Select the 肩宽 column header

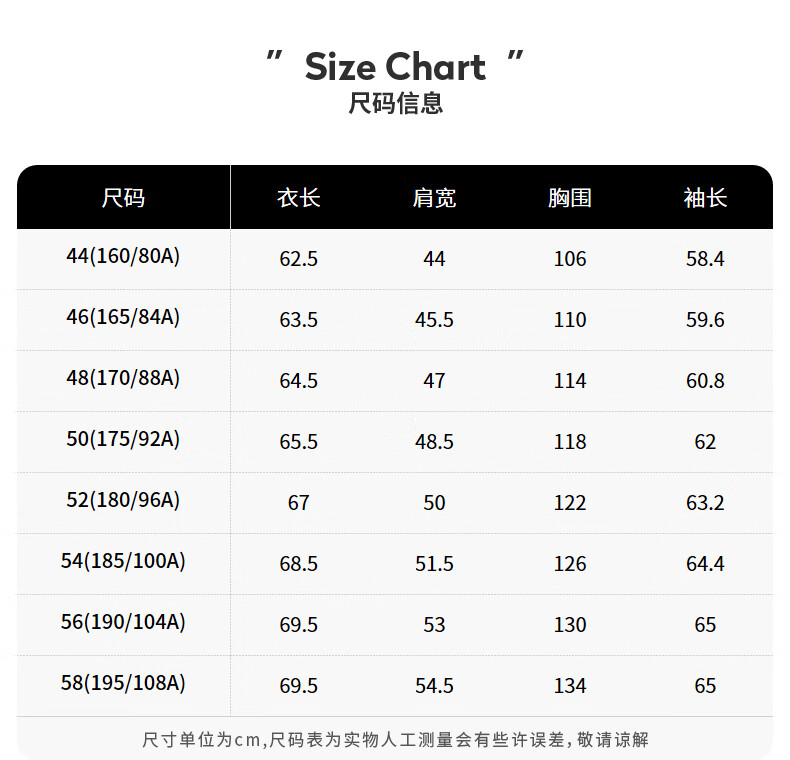click(434, 198)
